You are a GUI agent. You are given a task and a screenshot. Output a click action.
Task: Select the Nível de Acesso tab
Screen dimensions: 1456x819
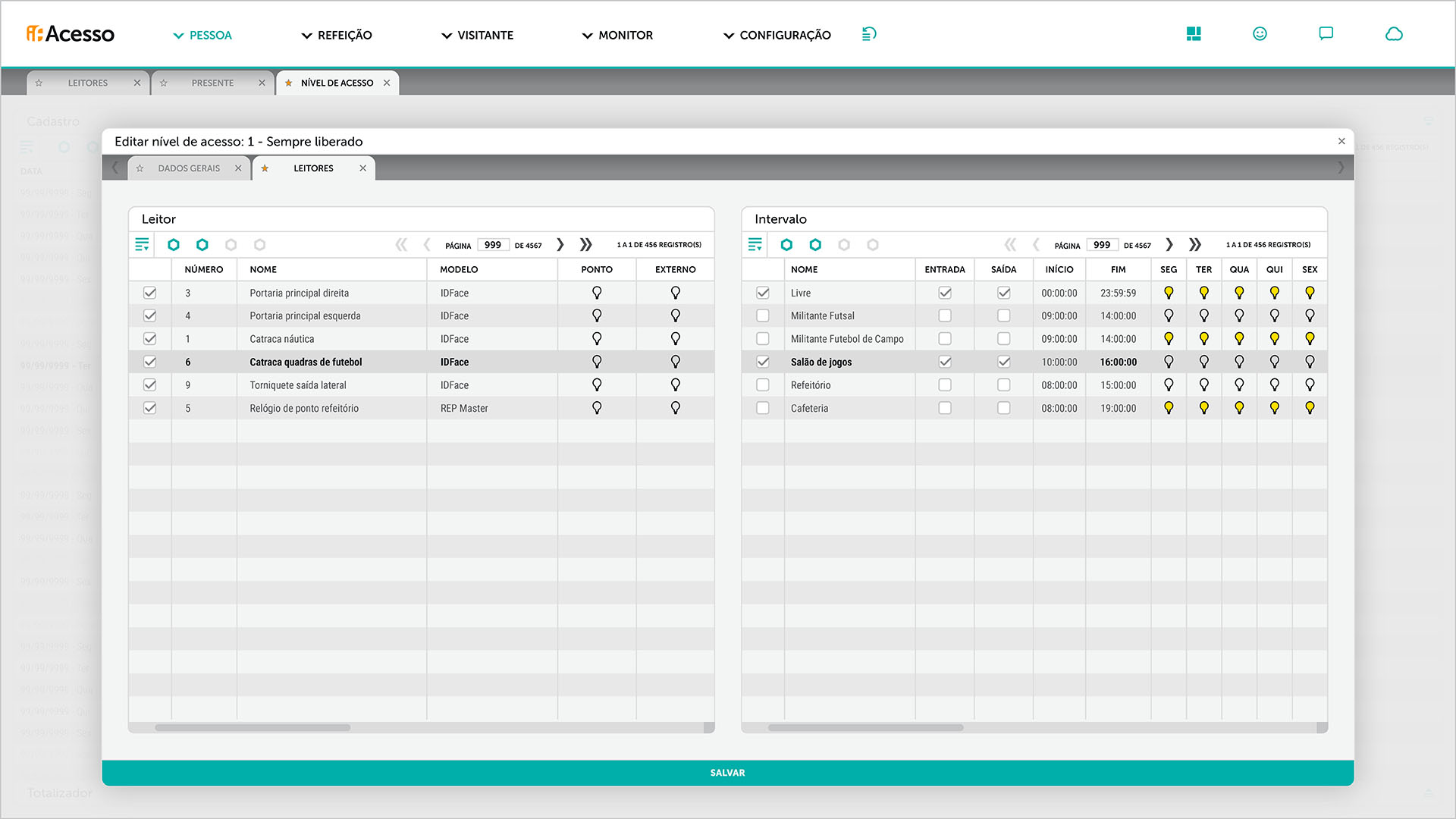(337, 83)
